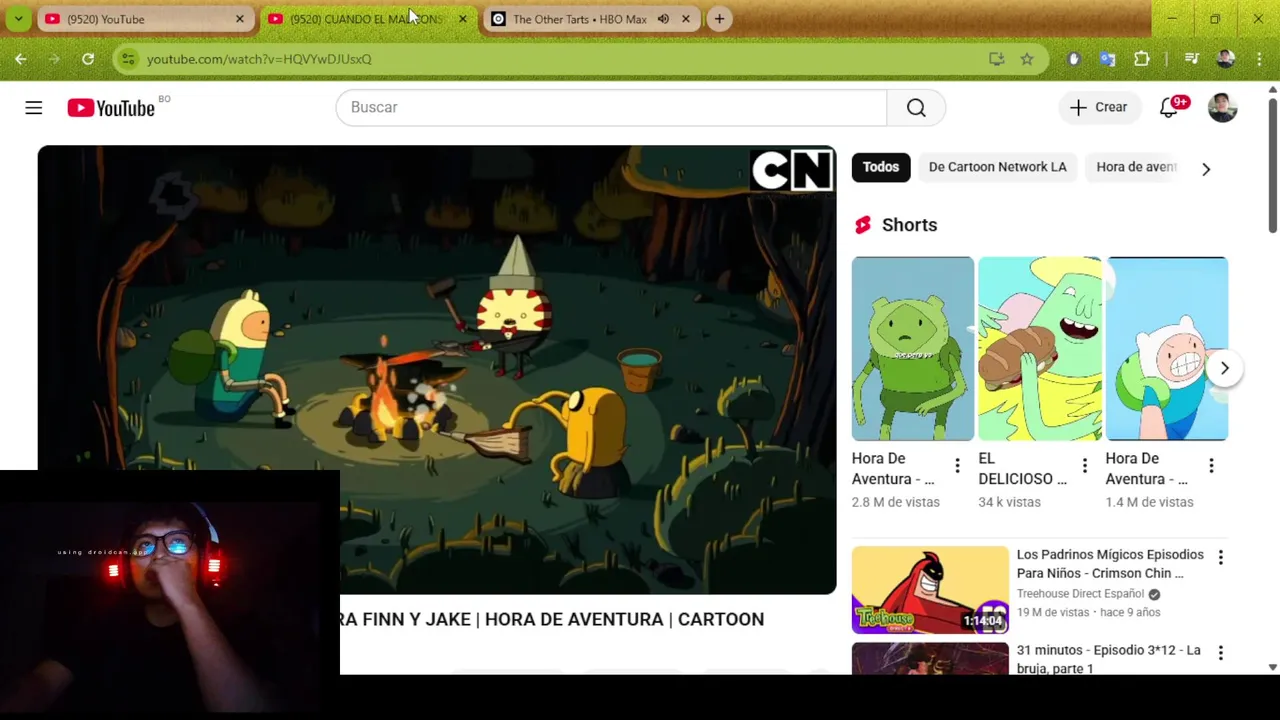This screenshot has width=1280, height=720.
Task: Click the address bar URL
Action: (x=259, y=59)
